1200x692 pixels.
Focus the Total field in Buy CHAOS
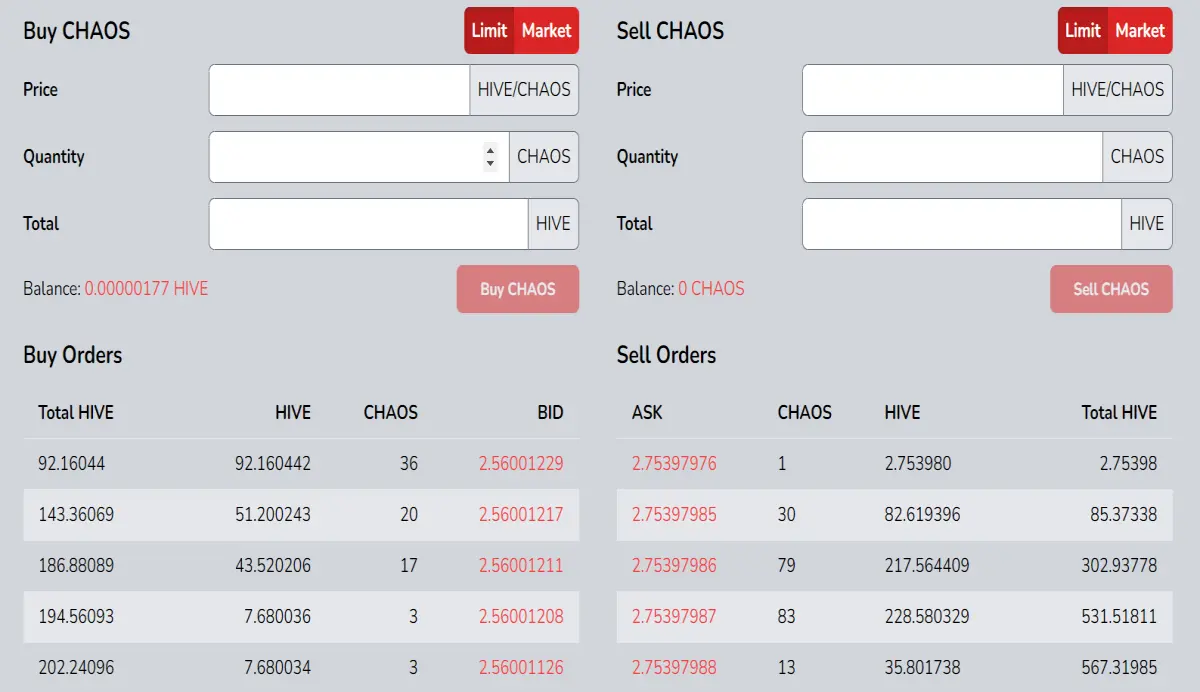[369, 224]
